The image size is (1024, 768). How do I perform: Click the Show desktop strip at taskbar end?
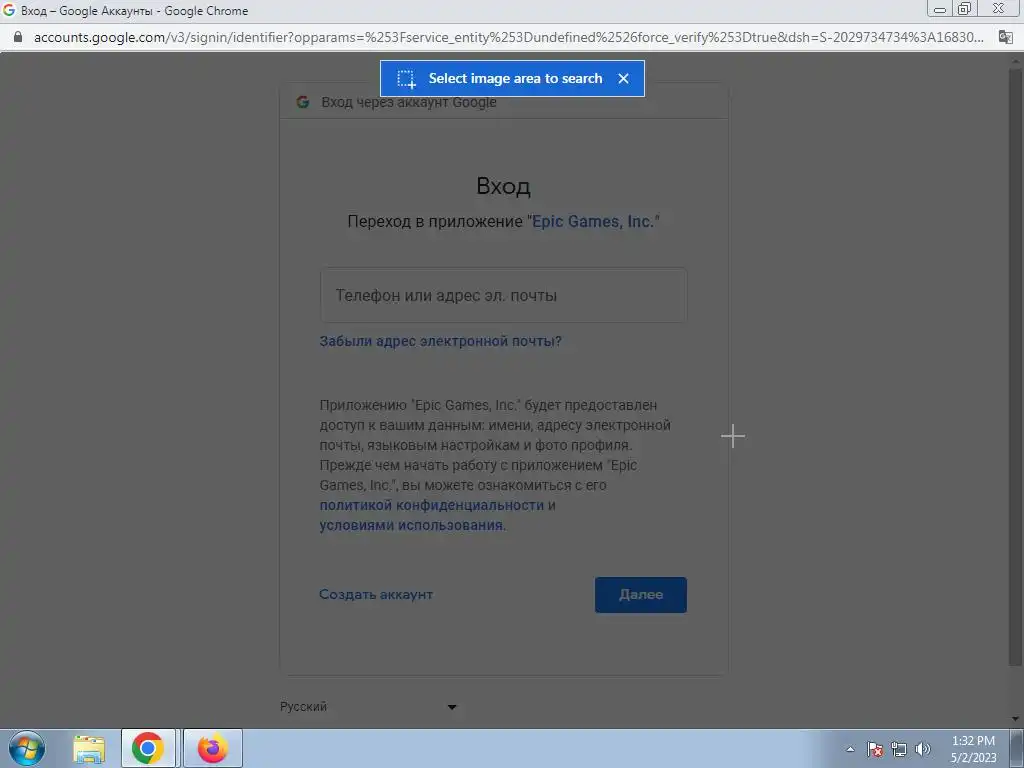[1017, 748]
